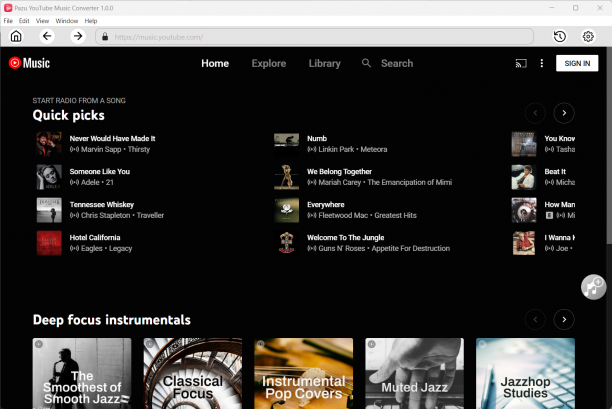The height and width of the screenshot is (409, 612).
Task: Open the Greatest Hits album link
Action: click(395, 215)
